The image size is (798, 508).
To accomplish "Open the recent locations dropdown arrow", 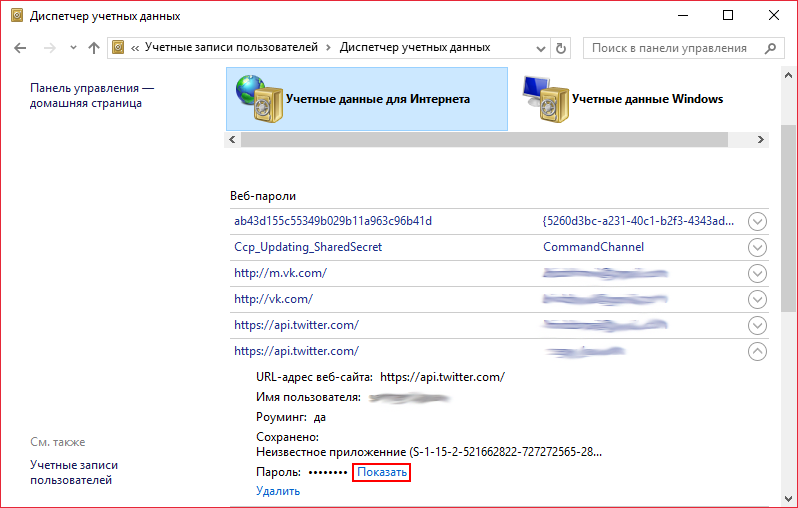I will (x=73, y=48).
